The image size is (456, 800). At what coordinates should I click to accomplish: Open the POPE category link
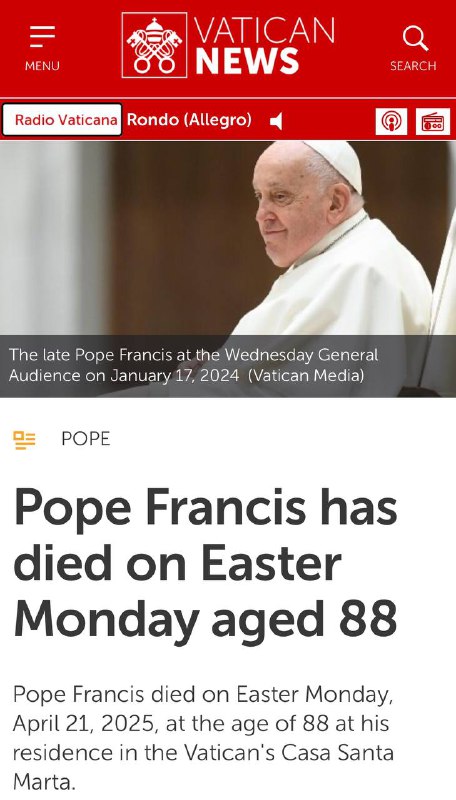(86, 439)
